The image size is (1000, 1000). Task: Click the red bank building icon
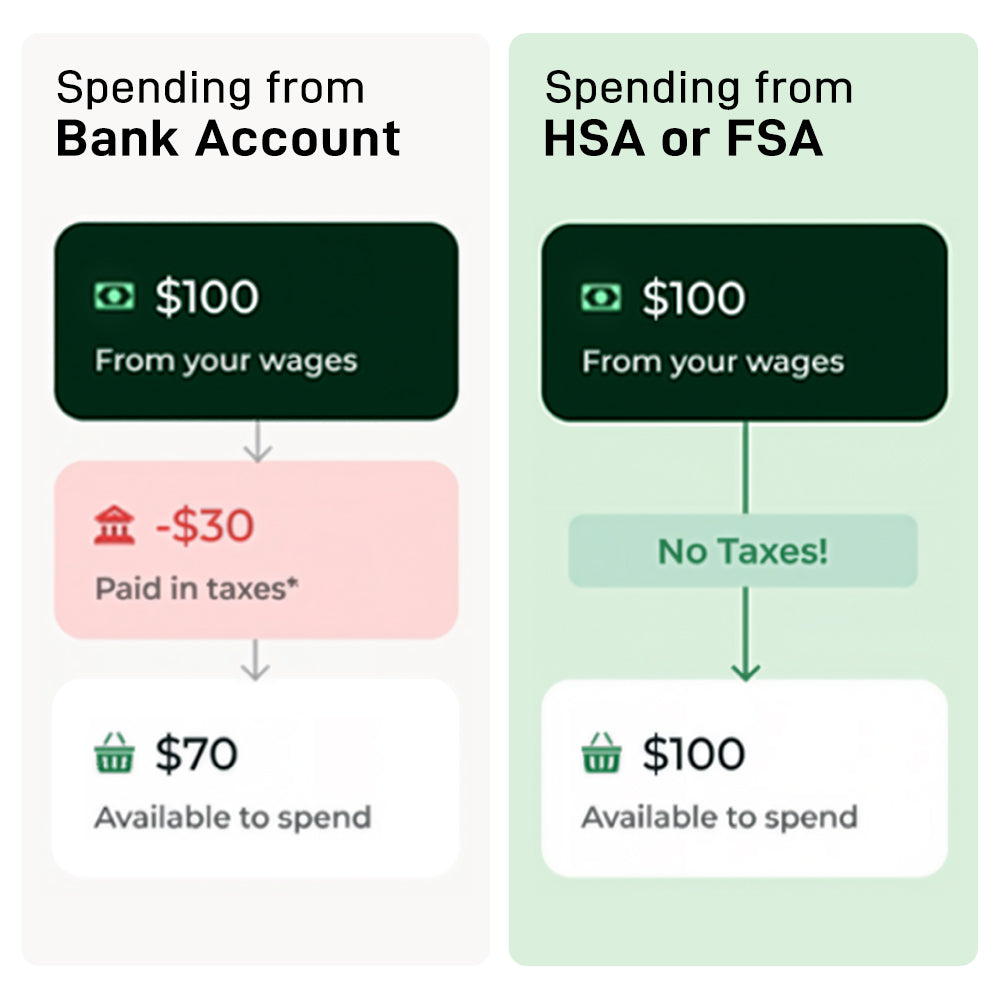point(114,526)
